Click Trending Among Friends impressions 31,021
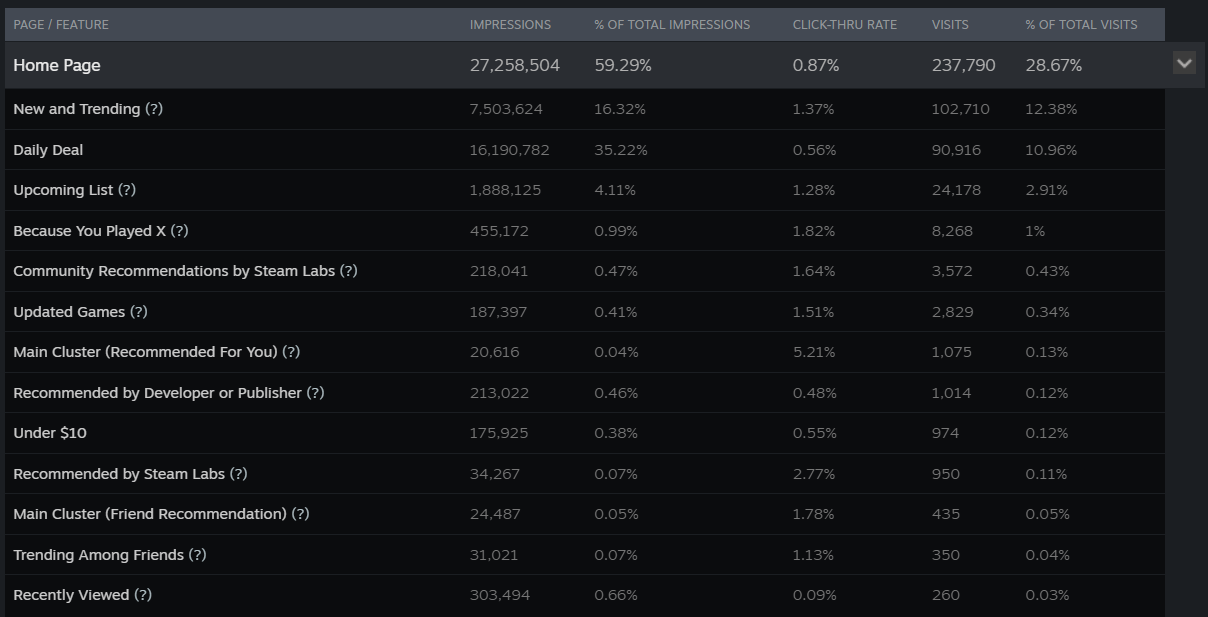 [493, 555]
